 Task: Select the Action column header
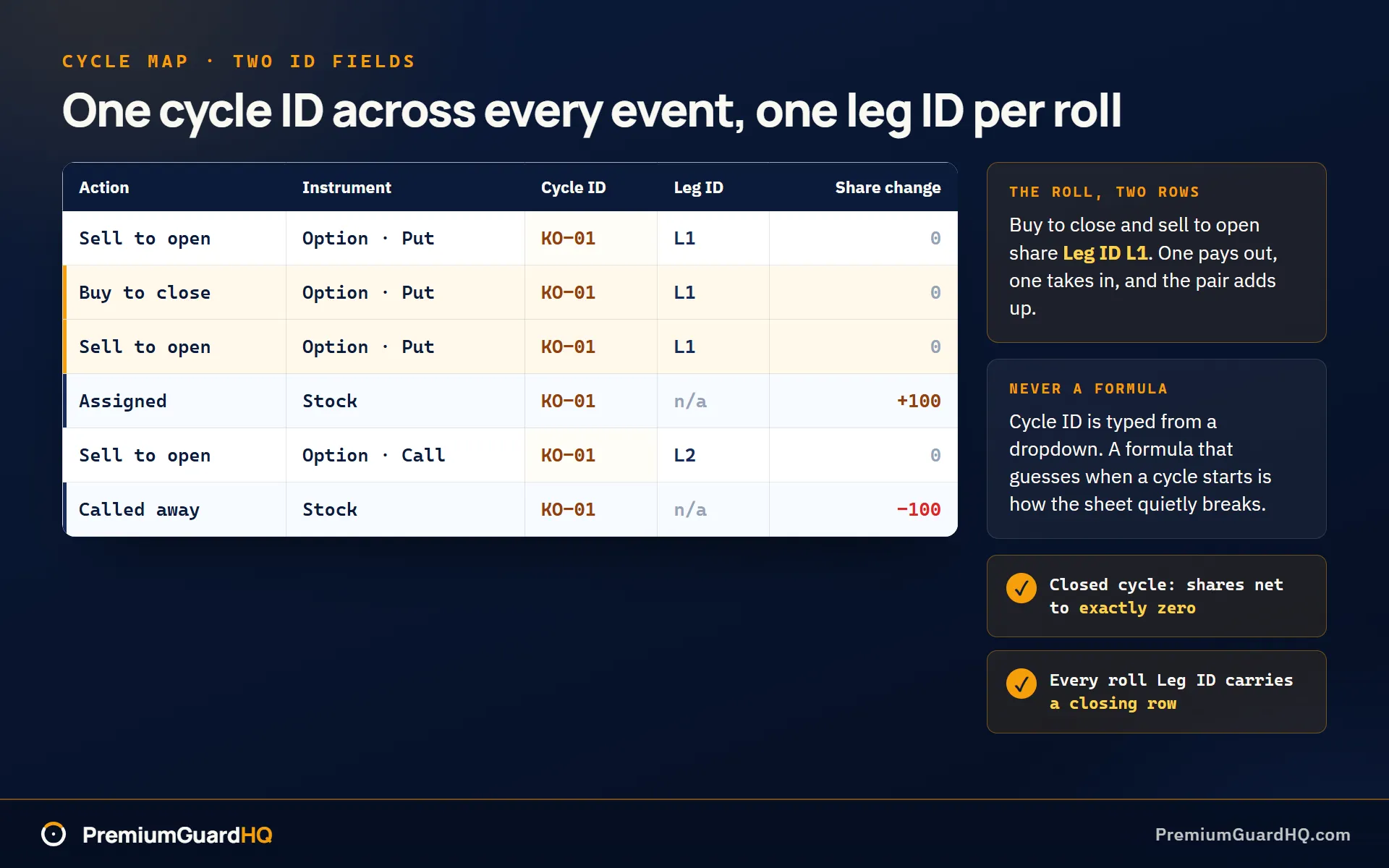[104, 187]
